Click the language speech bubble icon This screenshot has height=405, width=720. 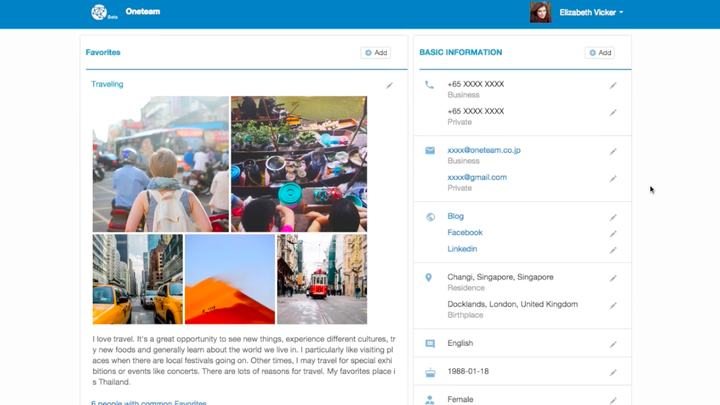coord(430,343)
